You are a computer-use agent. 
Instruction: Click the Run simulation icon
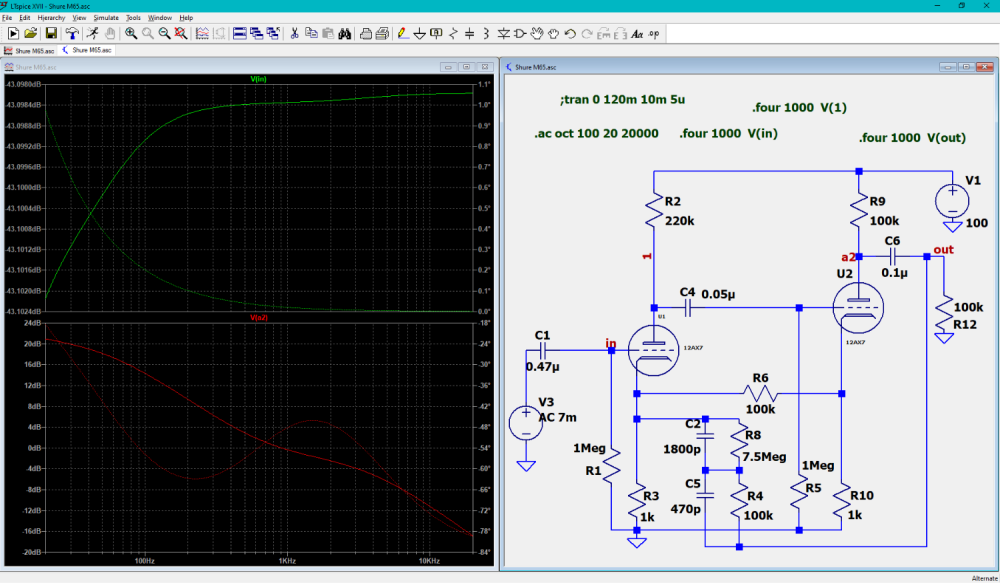click(x=13, y=33)
